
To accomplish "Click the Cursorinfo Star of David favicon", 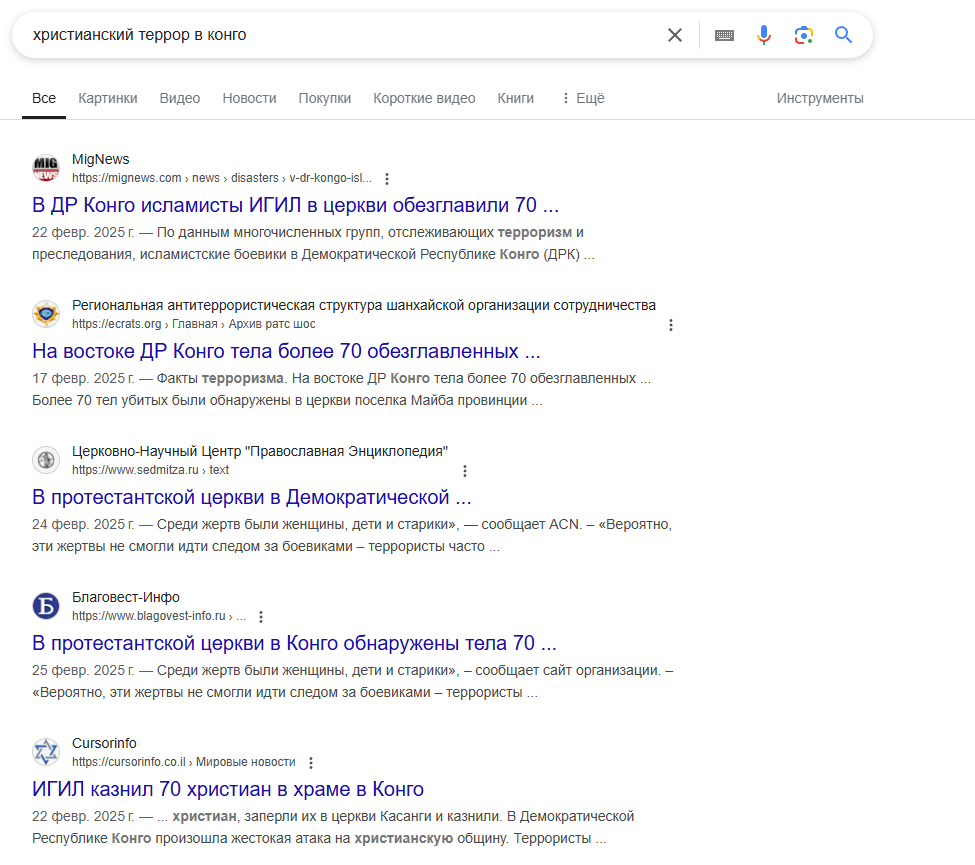I will [46, 752].
